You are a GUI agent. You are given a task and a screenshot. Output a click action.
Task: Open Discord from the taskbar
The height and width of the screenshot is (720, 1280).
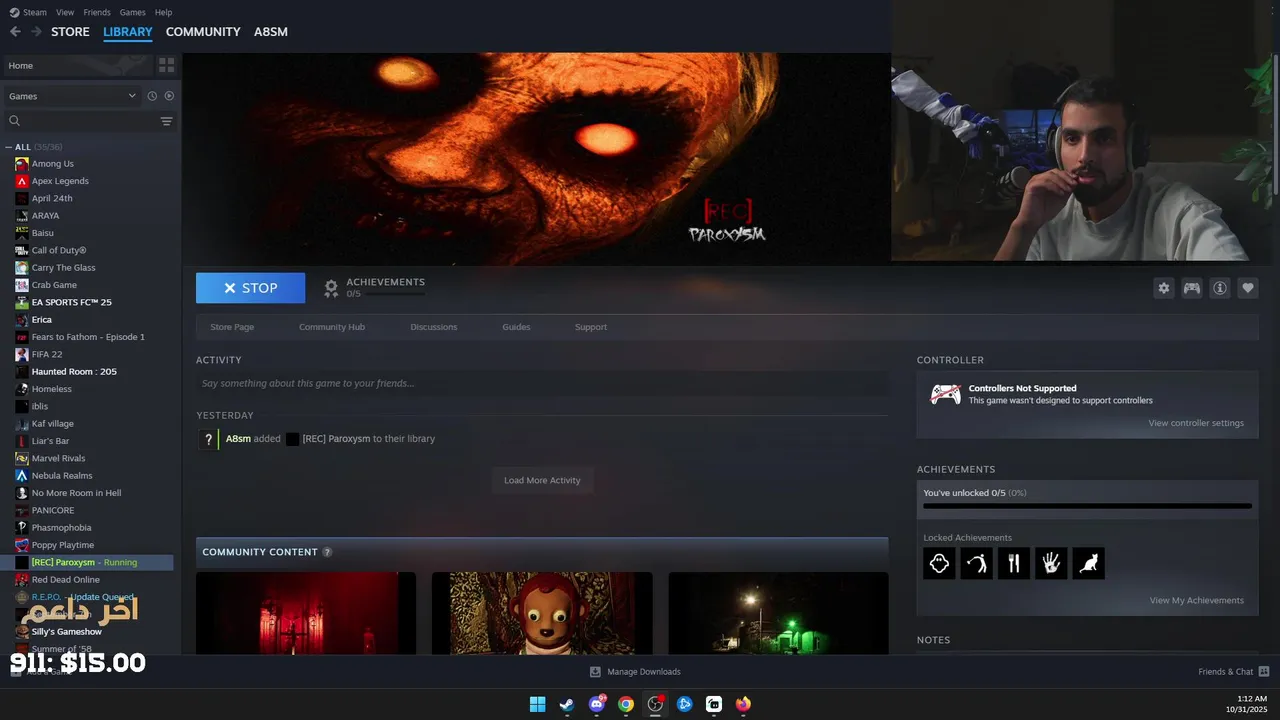coord(596,704)
